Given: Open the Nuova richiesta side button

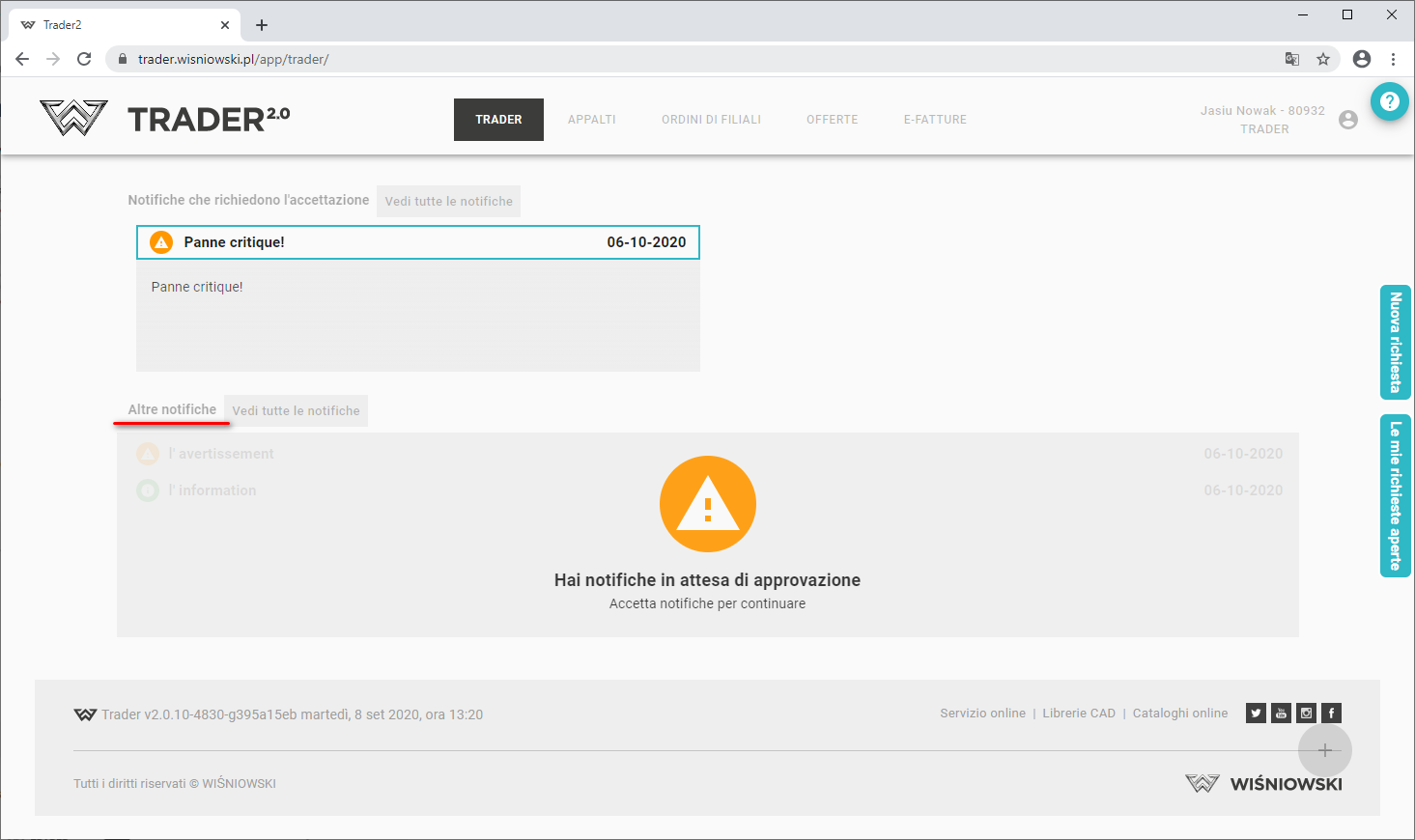Looking at the screenshot, I should tap(1395, 343).
